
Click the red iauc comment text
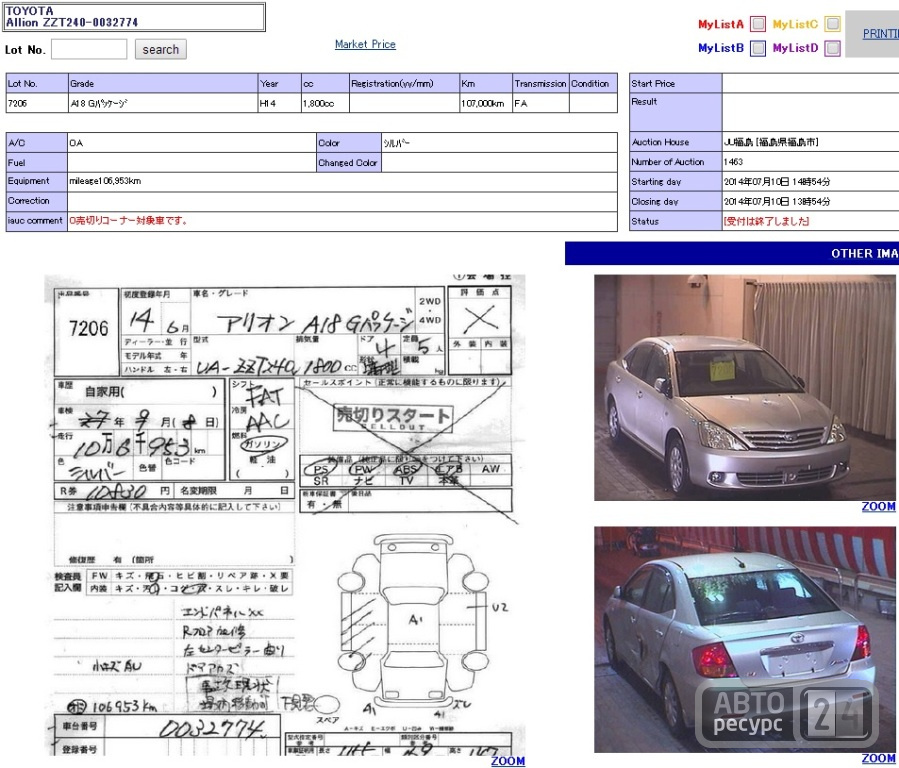[x=128, y=221]
